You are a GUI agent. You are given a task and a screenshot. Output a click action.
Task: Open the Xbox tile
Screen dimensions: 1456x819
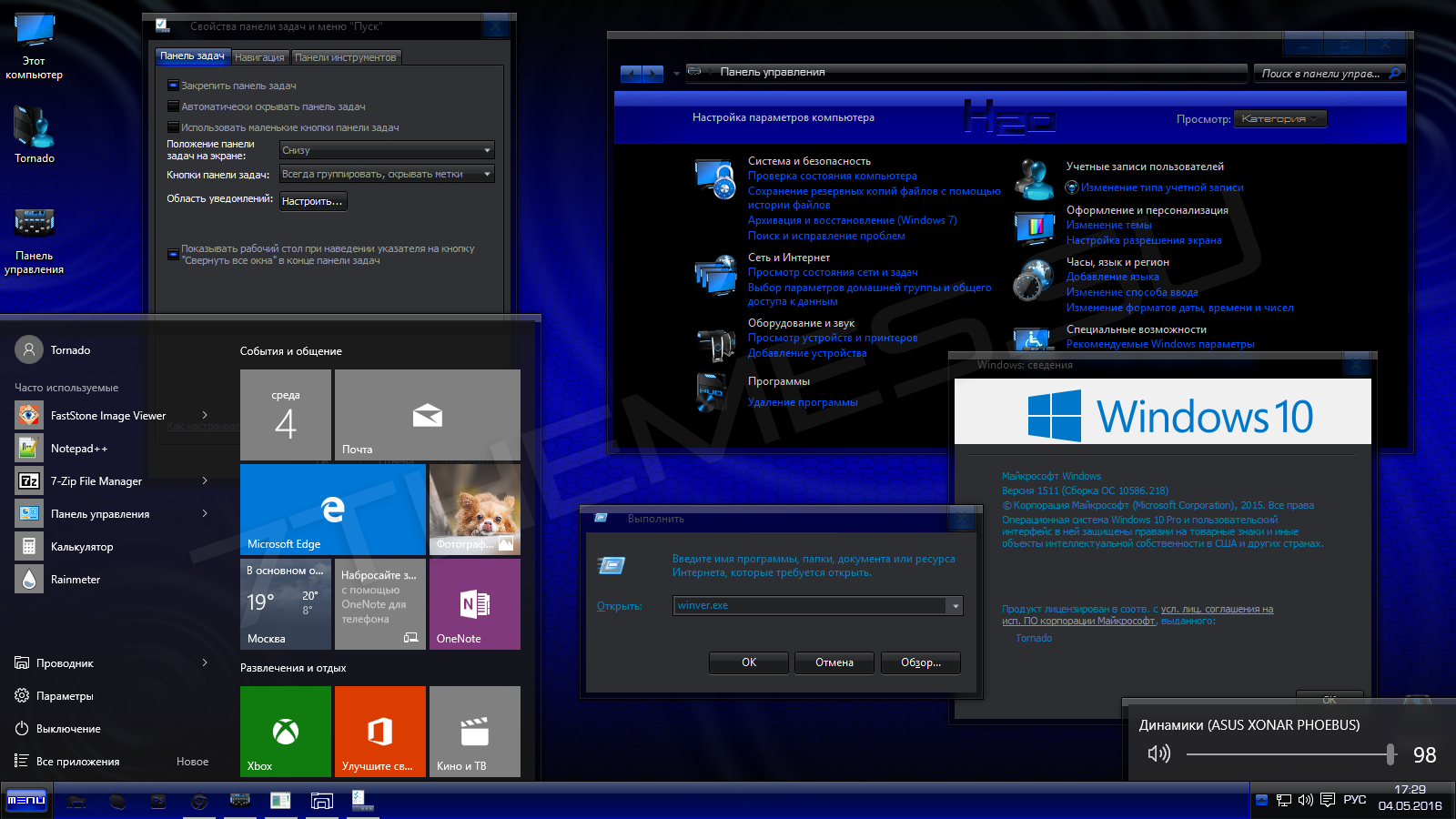[286, 732]
